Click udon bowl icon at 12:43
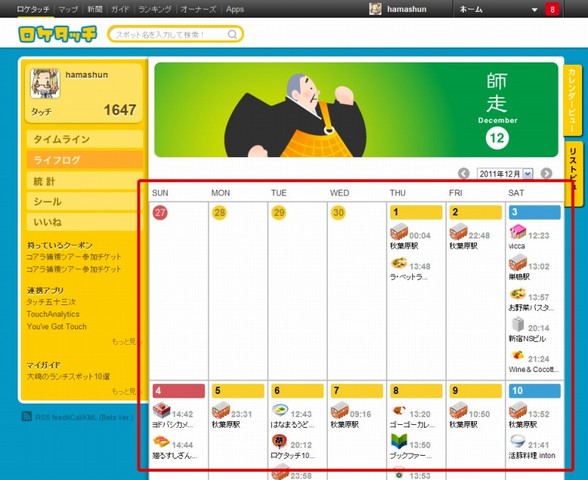The height and width of the screenshot is (480, 588). click(280, 410)
